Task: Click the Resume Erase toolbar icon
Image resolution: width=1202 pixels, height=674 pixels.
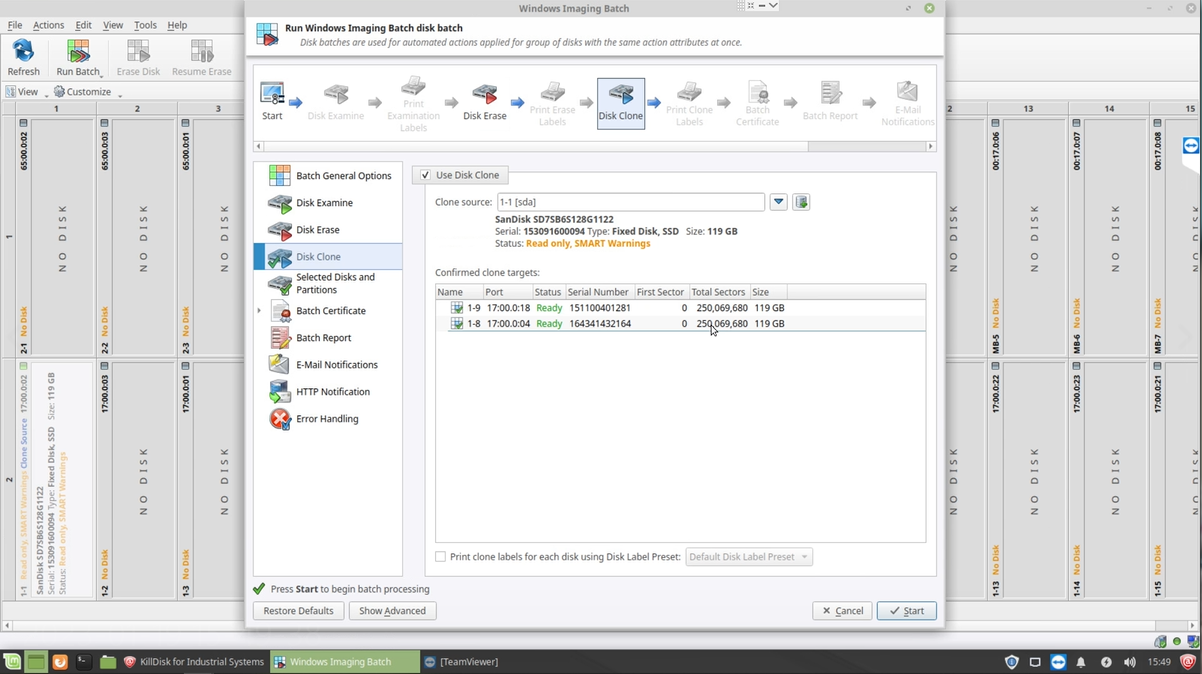Action: pos(201,58)
